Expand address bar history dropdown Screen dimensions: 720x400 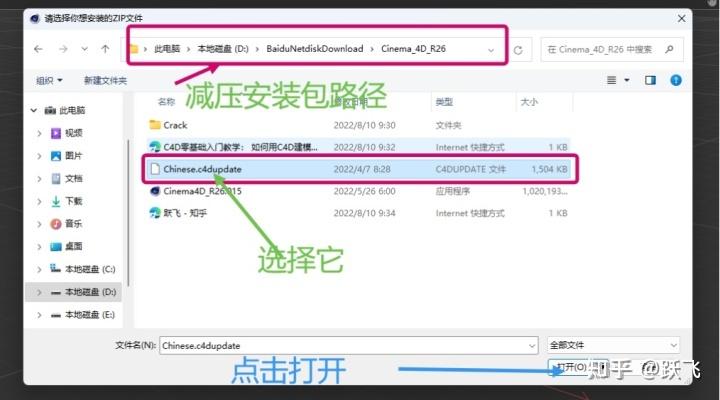(491, 50)
